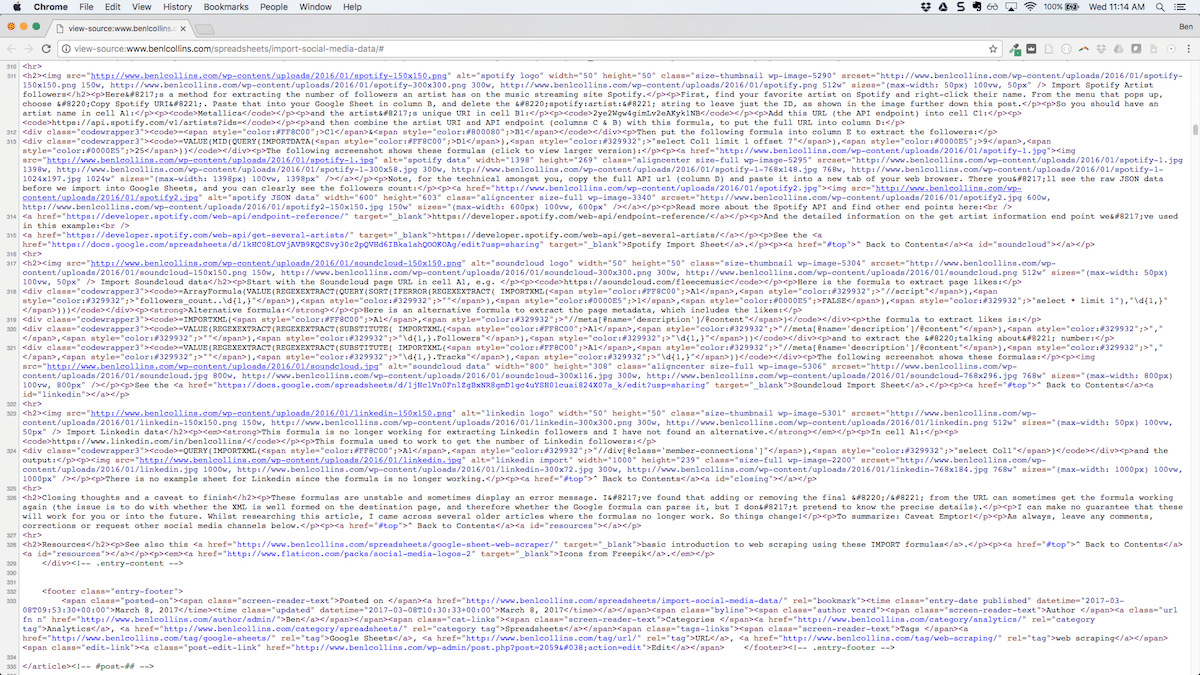Open the benlcollins.com/tag/url/ link
Viewport: 1200px width, 675px height.
(x=556, y=638)
